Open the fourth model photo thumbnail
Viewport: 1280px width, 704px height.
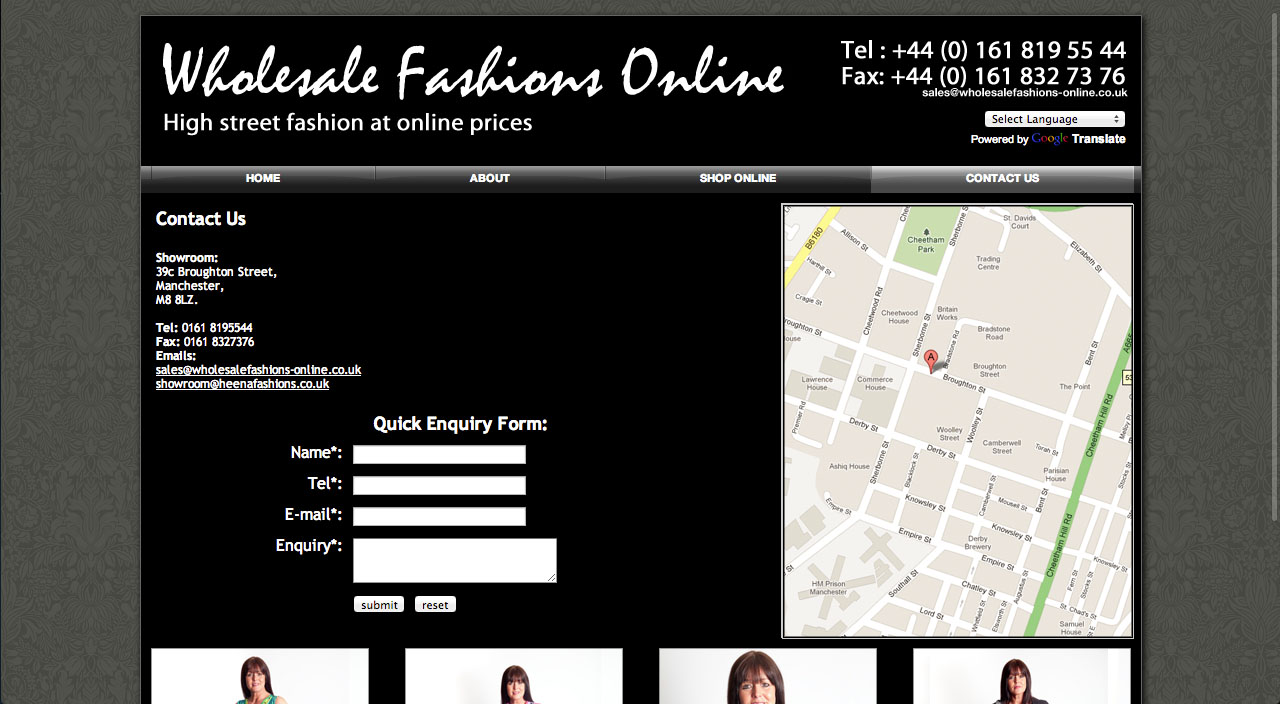coord(1022,676)
